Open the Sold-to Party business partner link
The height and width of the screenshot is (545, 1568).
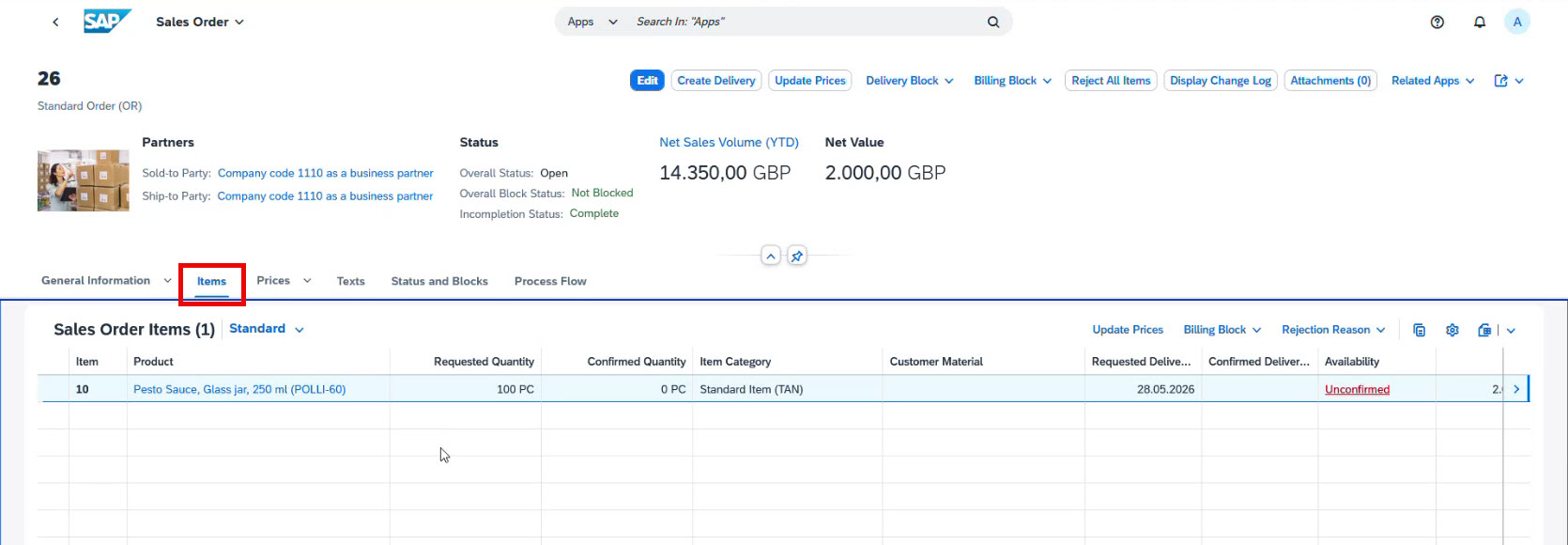point(326,173)
